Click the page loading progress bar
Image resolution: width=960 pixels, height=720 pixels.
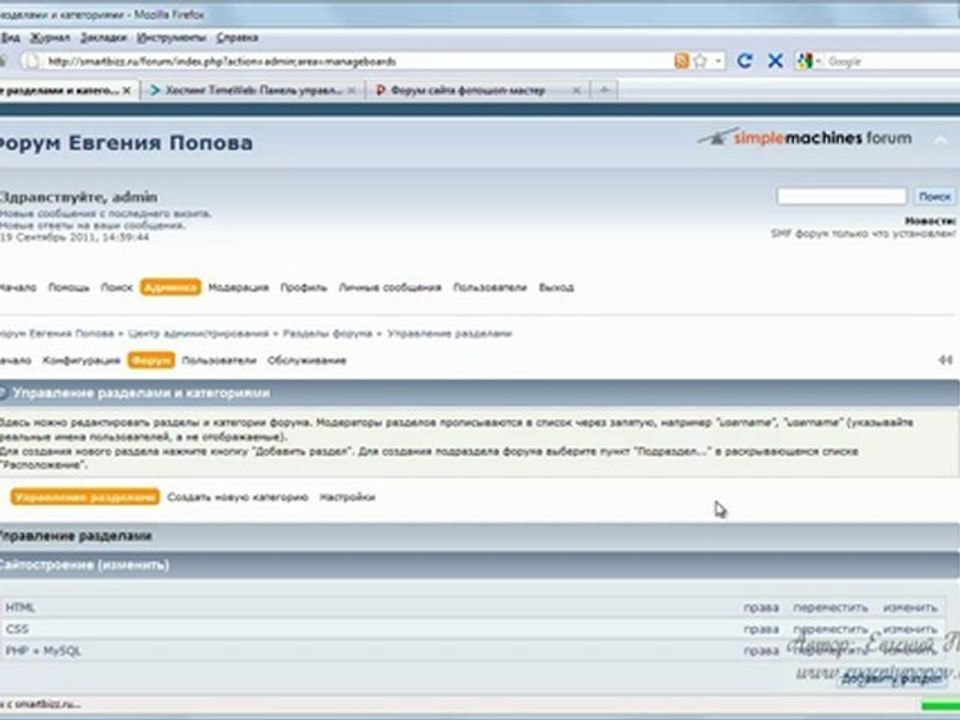coord(940,705)
